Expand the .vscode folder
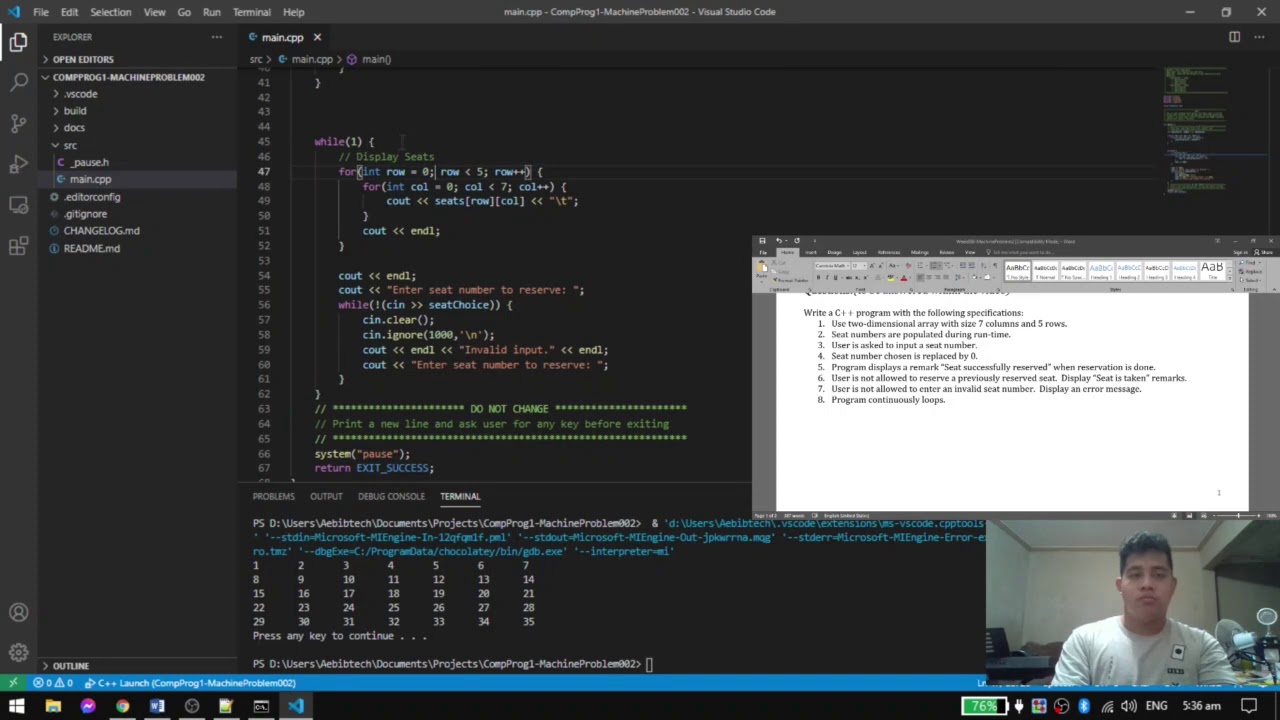 [80, 94]
